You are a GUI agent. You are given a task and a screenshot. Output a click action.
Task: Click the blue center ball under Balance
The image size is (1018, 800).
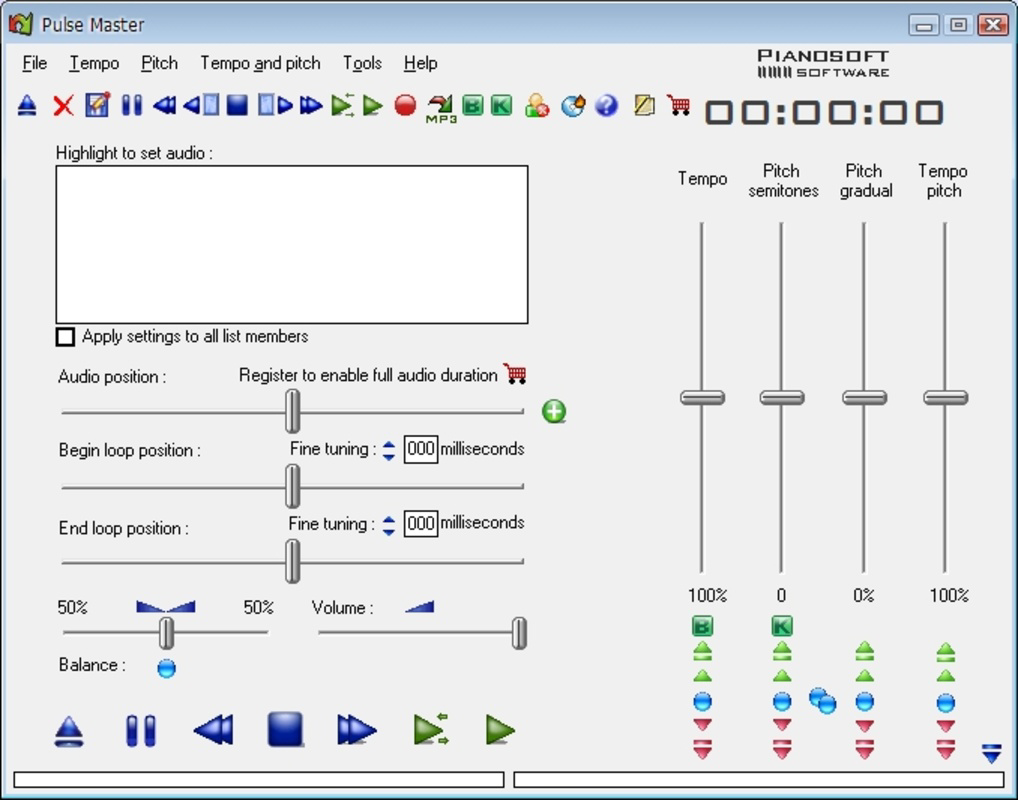pos(166,668)
